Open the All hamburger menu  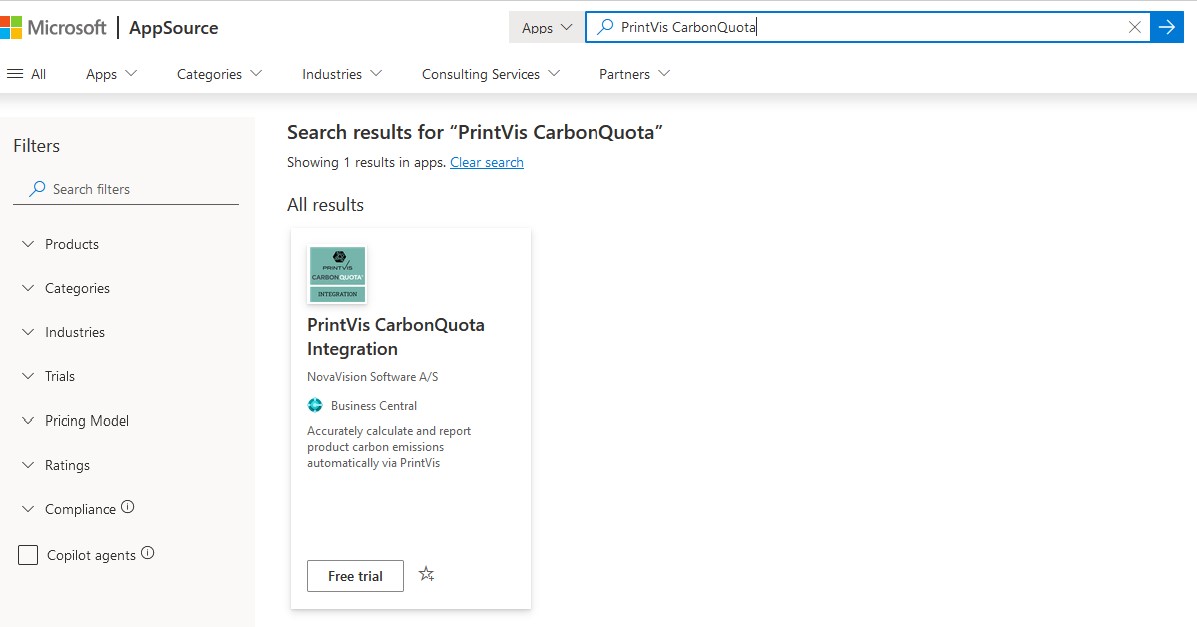point(27,74)
